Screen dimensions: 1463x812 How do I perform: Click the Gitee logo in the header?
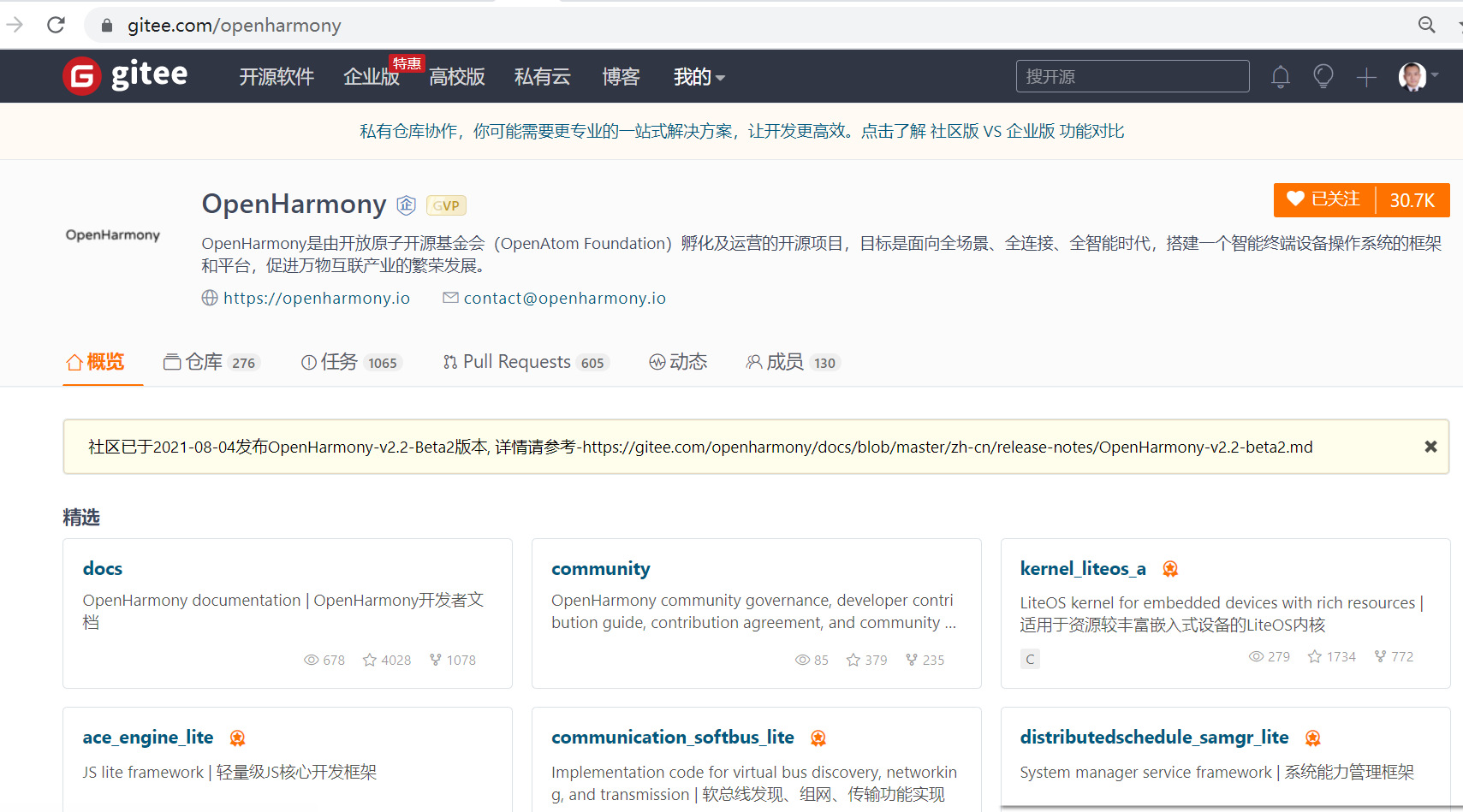(x=125, y=76)
